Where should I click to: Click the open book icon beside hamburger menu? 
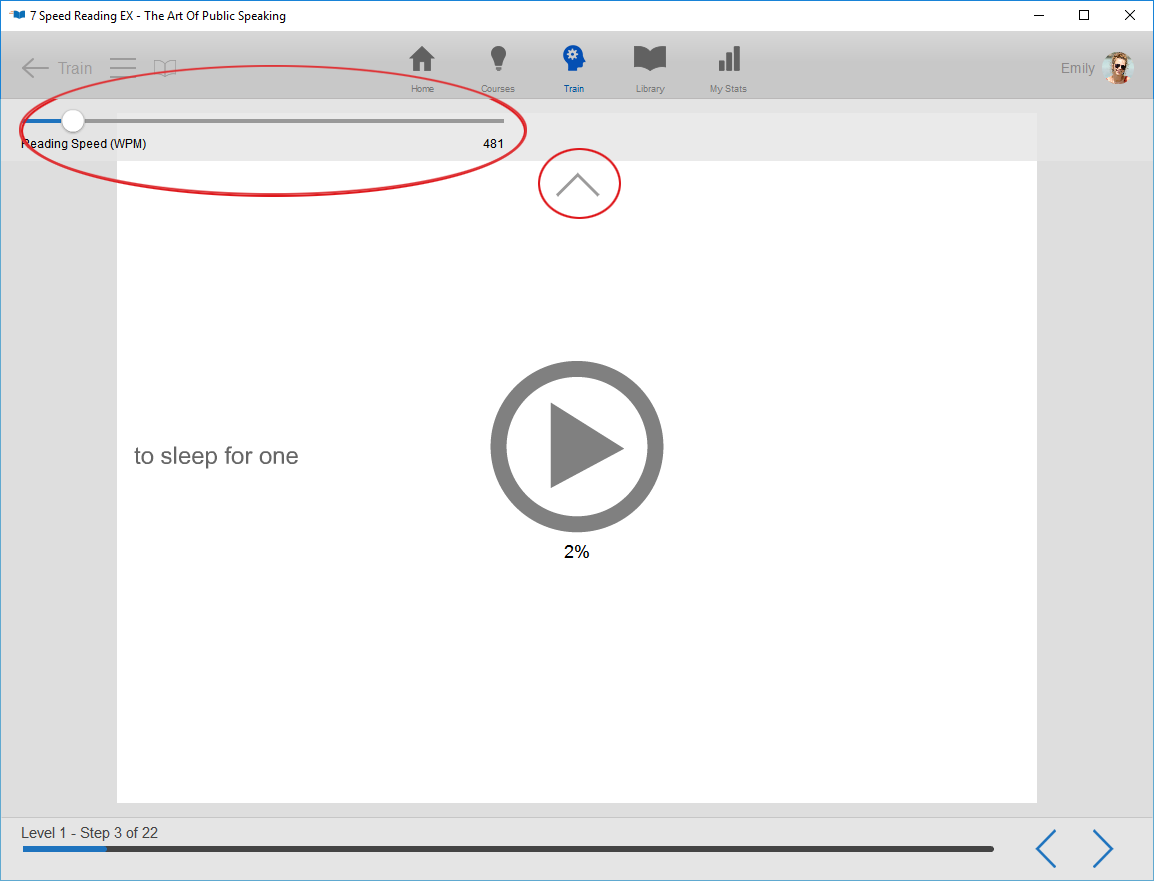[165, 68]
